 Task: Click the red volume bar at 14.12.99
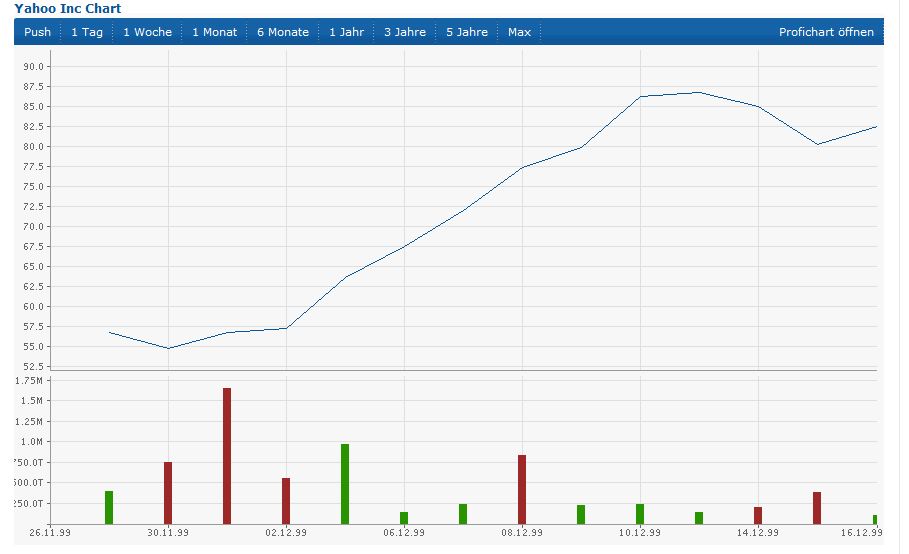[758, 516]
